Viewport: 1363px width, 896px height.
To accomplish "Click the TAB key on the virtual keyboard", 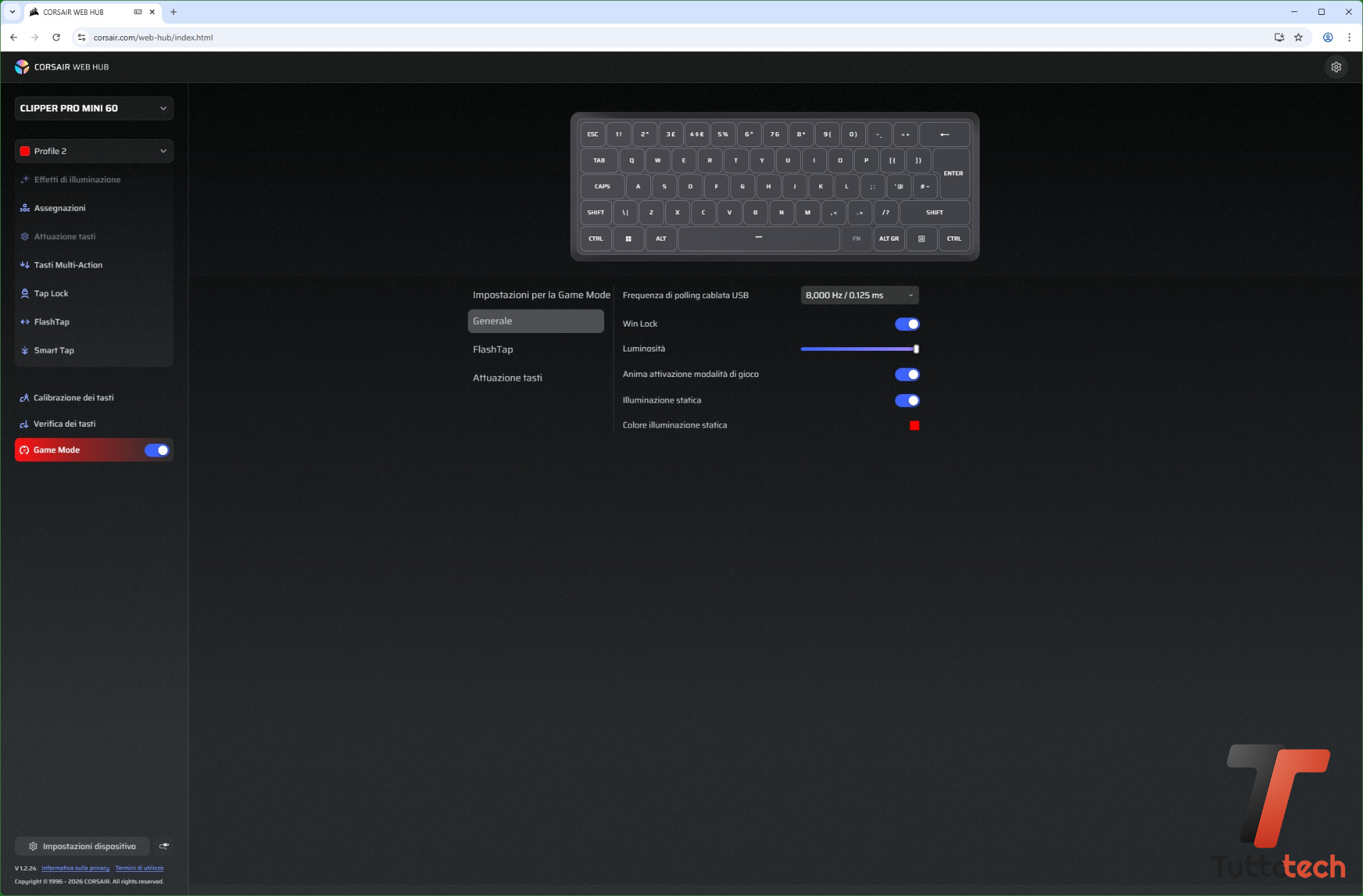I will point(599,160).
